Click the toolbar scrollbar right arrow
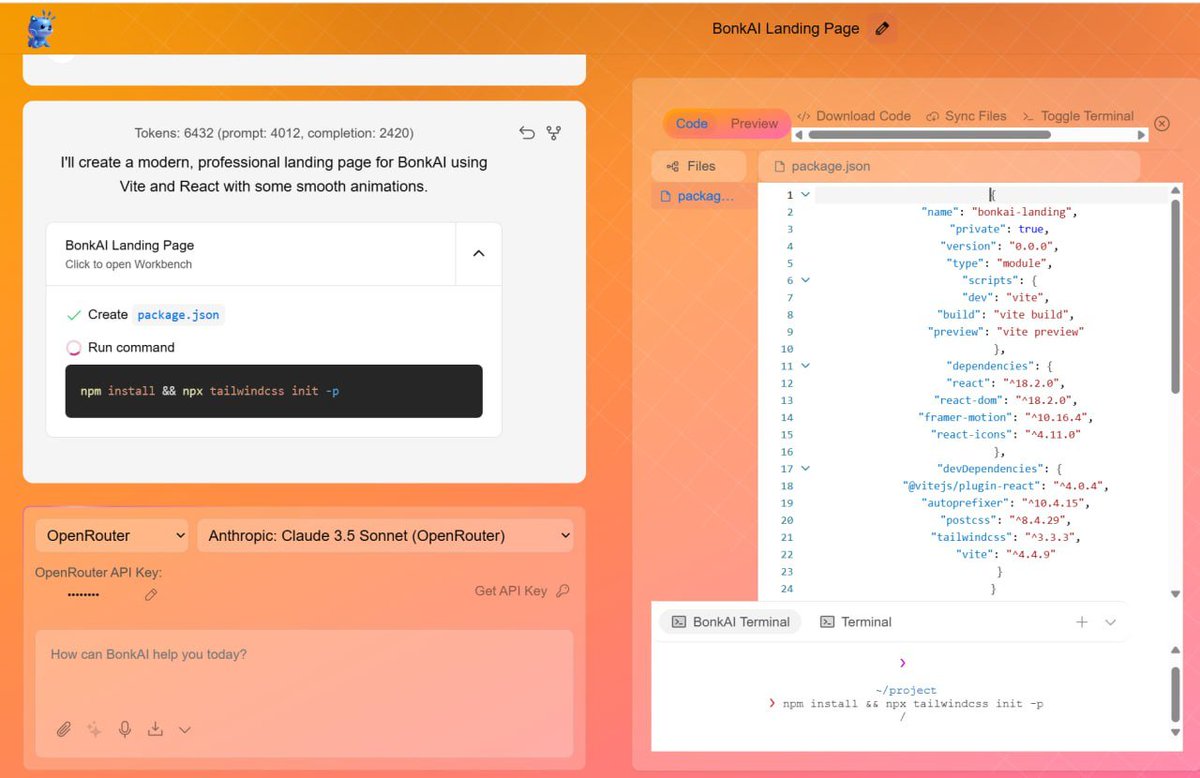This screenshot has height=778, width=1200. coord(1139,135)
